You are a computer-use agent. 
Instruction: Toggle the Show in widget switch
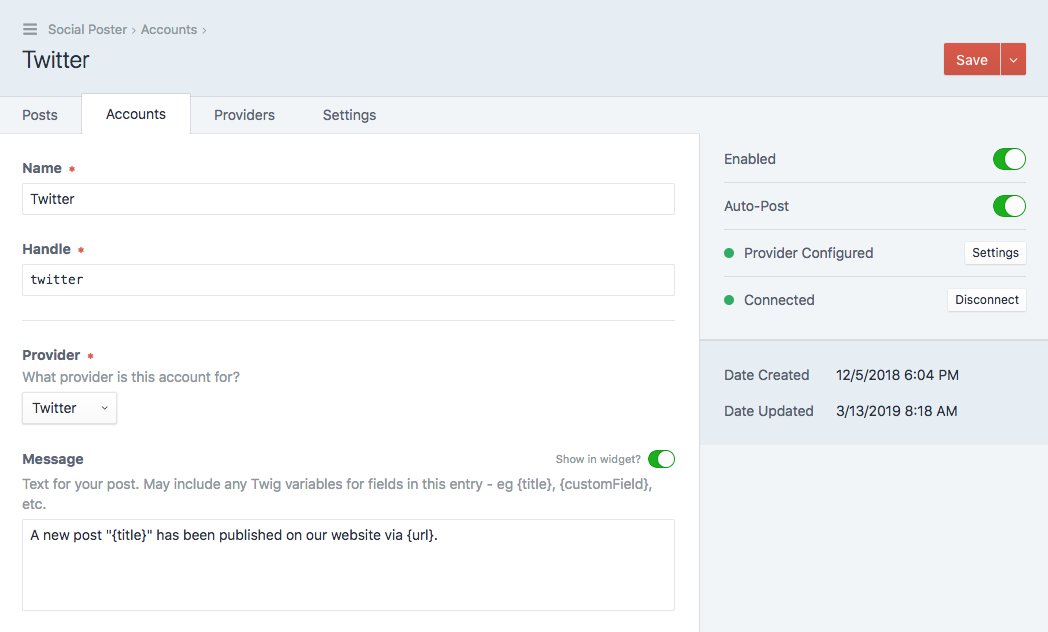coord(661,459)
